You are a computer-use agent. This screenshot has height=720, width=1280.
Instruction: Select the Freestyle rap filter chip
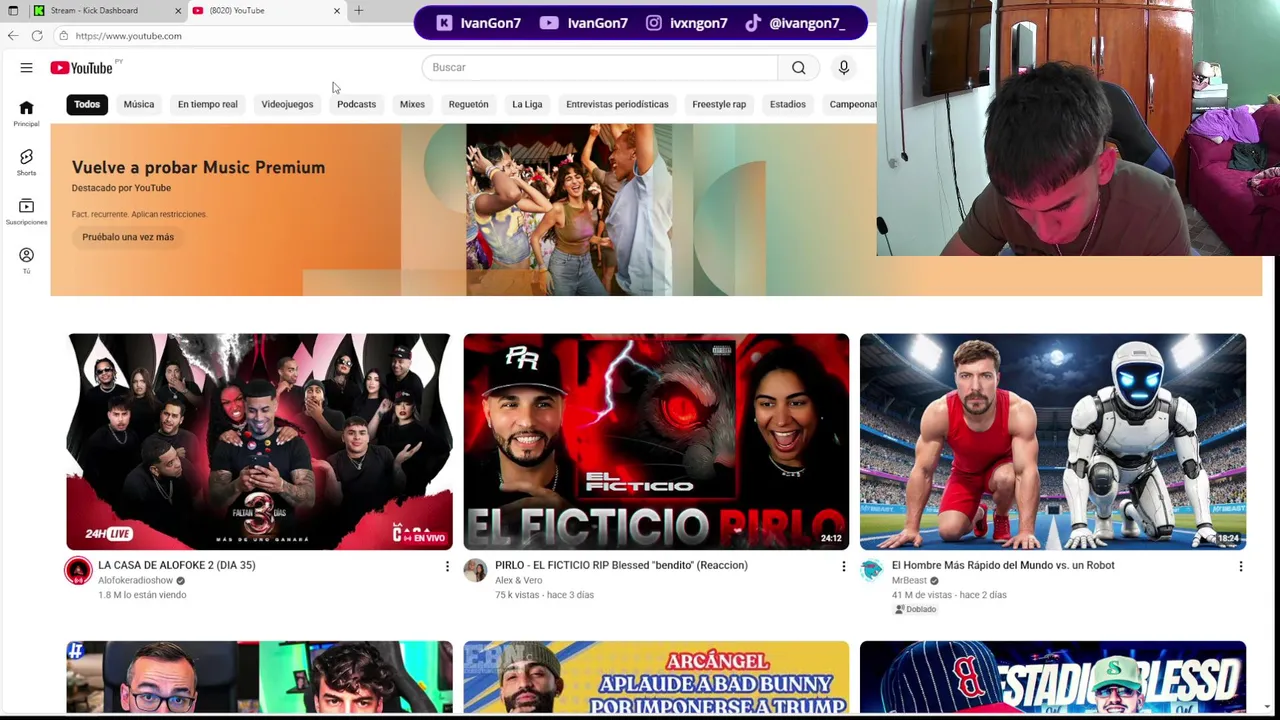[719, 104]
